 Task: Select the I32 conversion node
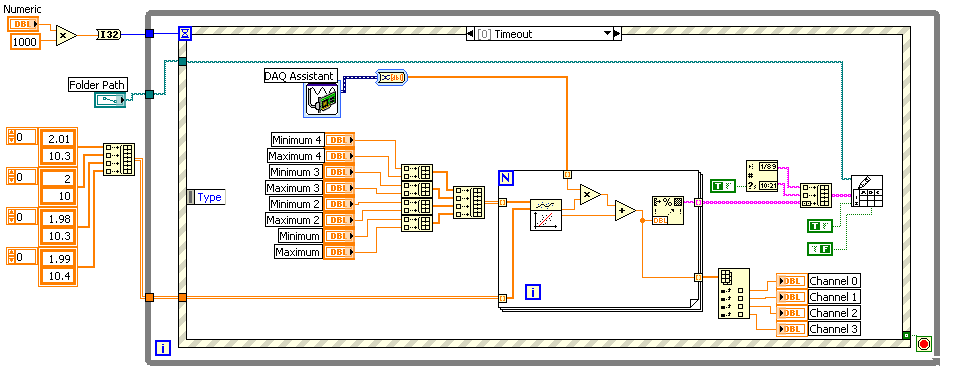(109, 35)
